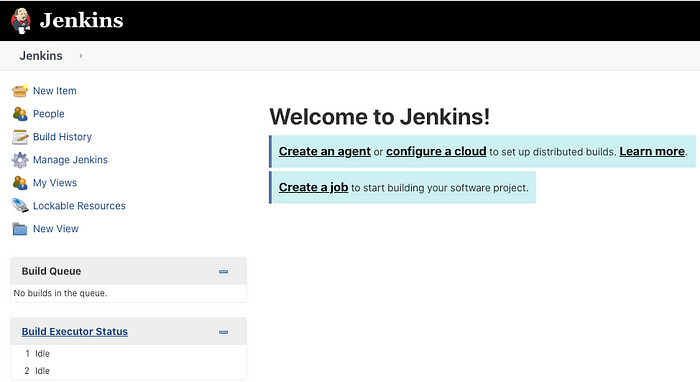Click the Manage Jenkins gear icon
This screenshot has width=700, height=382.
click(x=20, y=160)
